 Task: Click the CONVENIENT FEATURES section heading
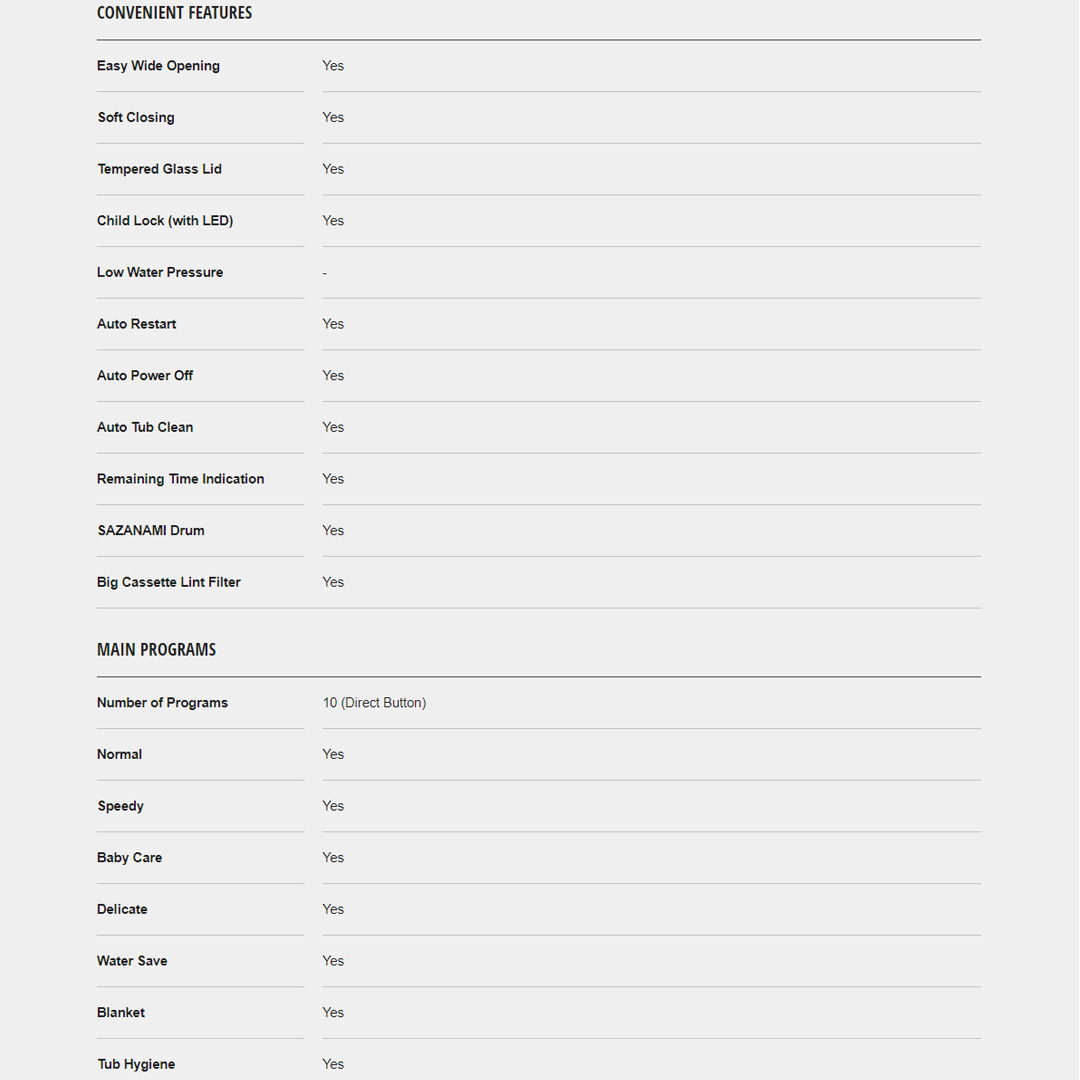pos(174,13)
